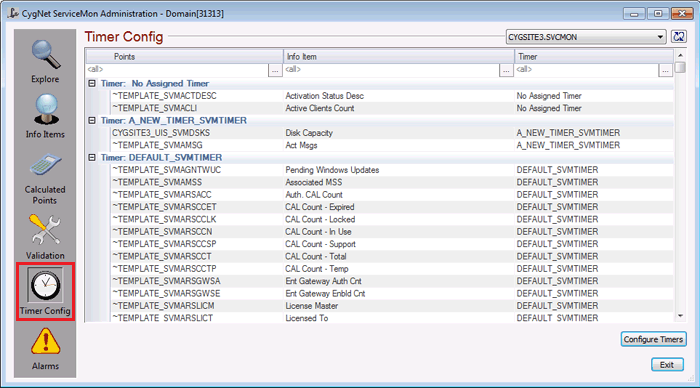The height and width of the screenshot is (388, 700).
Task: Sort by the Info Item column header
Action: tap(399, 57)
